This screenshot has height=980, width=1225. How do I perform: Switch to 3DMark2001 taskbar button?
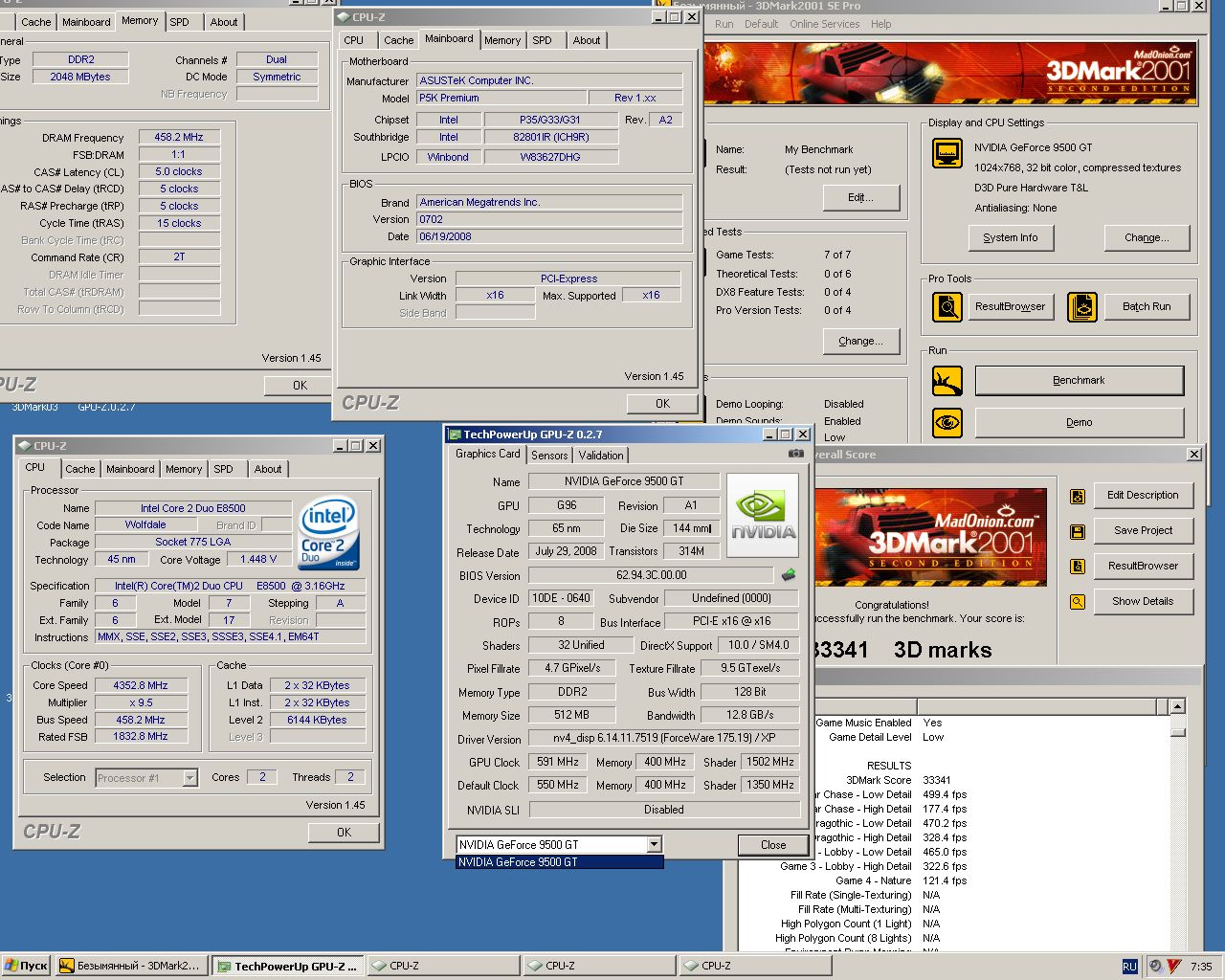pos(130,967)
